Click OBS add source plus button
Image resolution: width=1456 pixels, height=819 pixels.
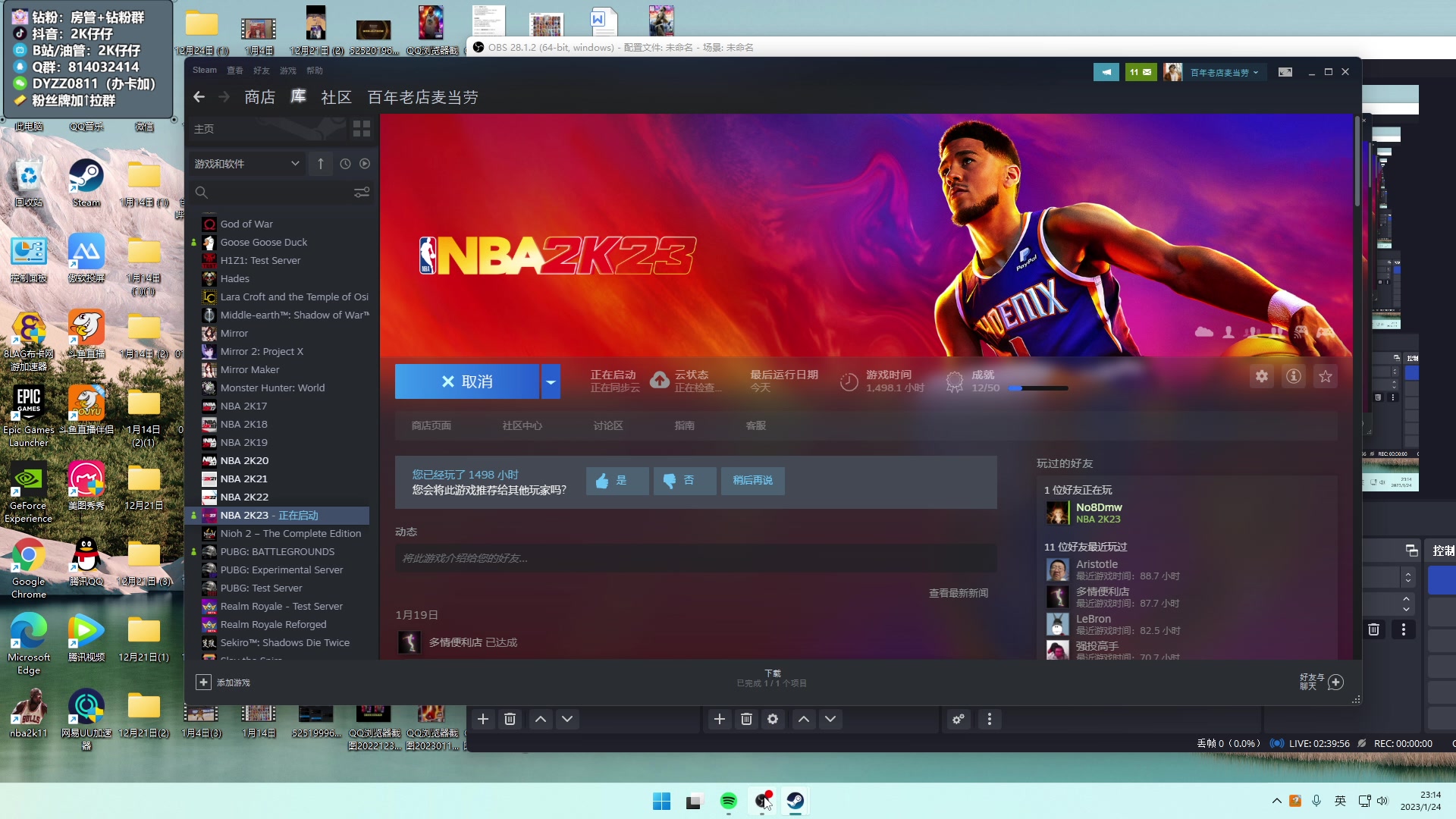[720, 719]
